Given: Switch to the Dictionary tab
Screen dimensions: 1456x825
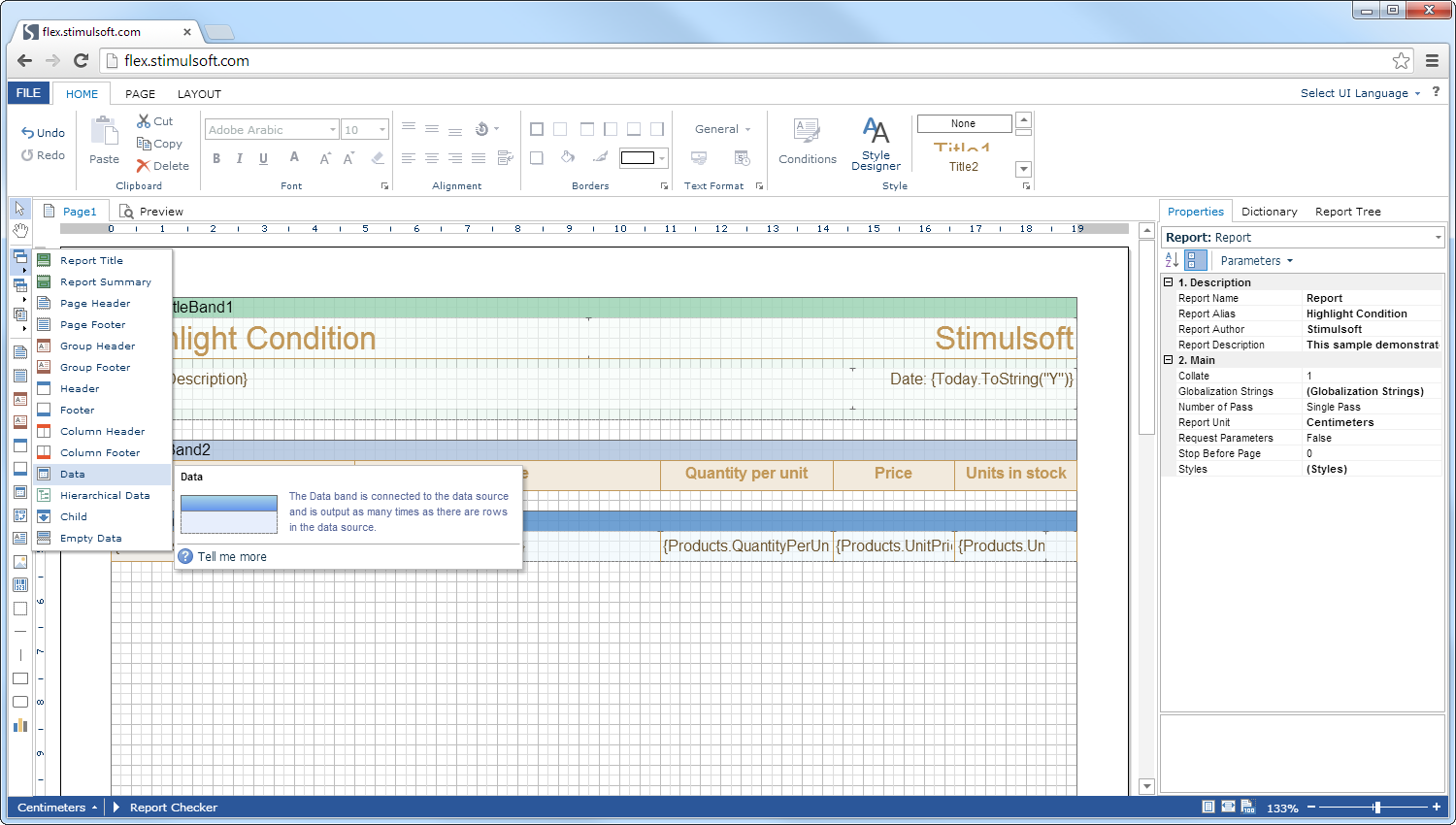Looking at the screenshot, I should click(x=1269, y=212).
